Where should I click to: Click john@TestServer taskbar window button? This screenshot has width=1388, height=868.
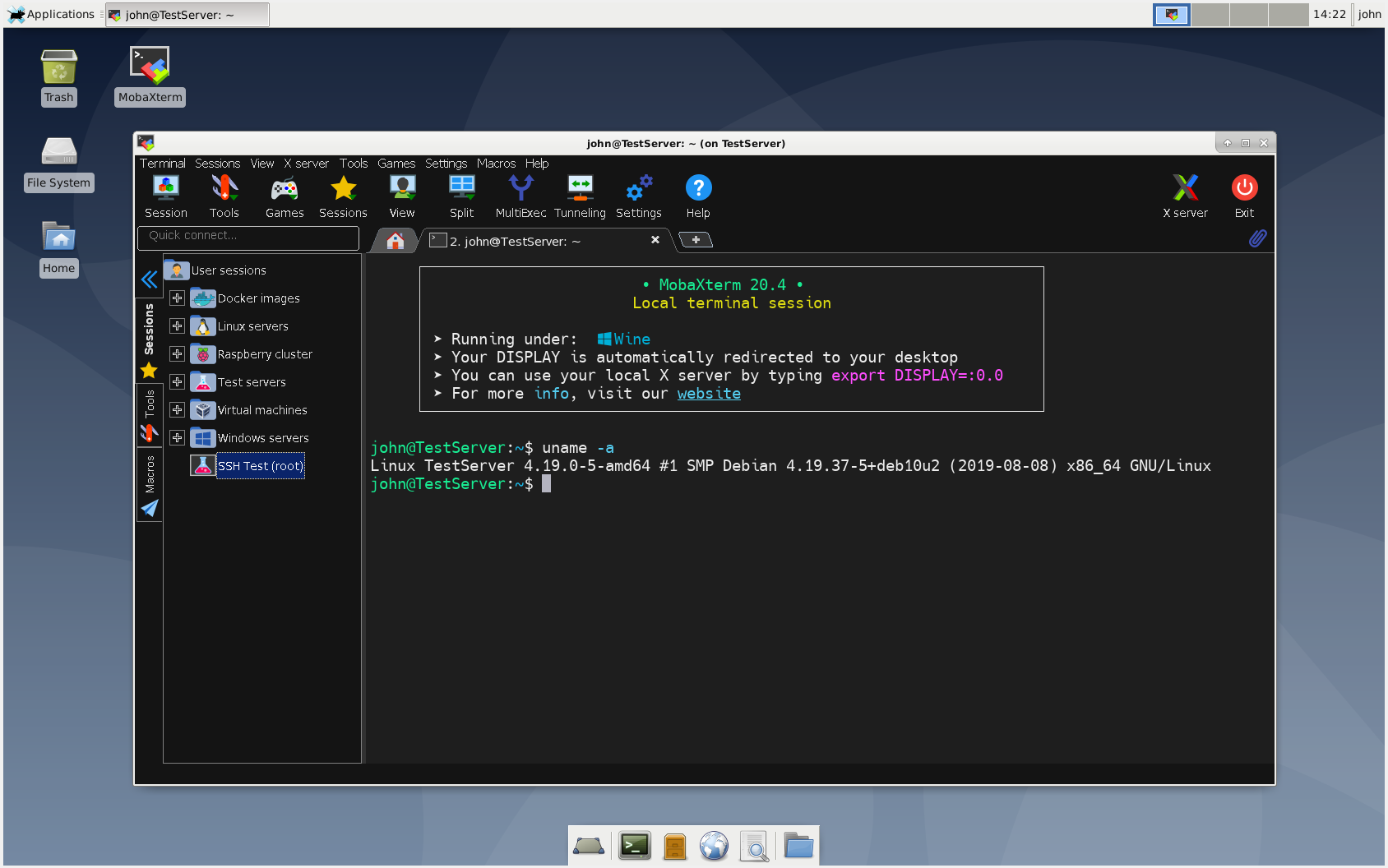click(x=187, y=15)
